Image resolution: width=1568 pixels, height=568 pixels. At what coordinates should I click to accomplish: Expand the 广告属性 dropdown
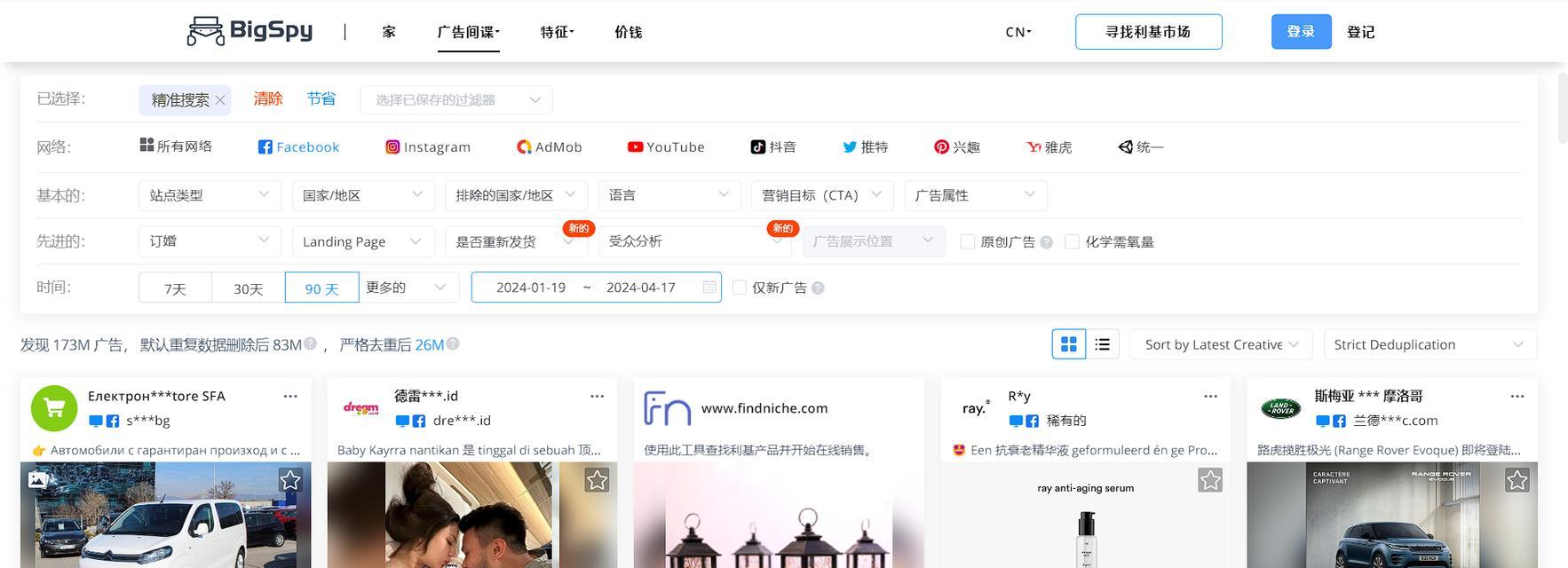pos(976,195)
